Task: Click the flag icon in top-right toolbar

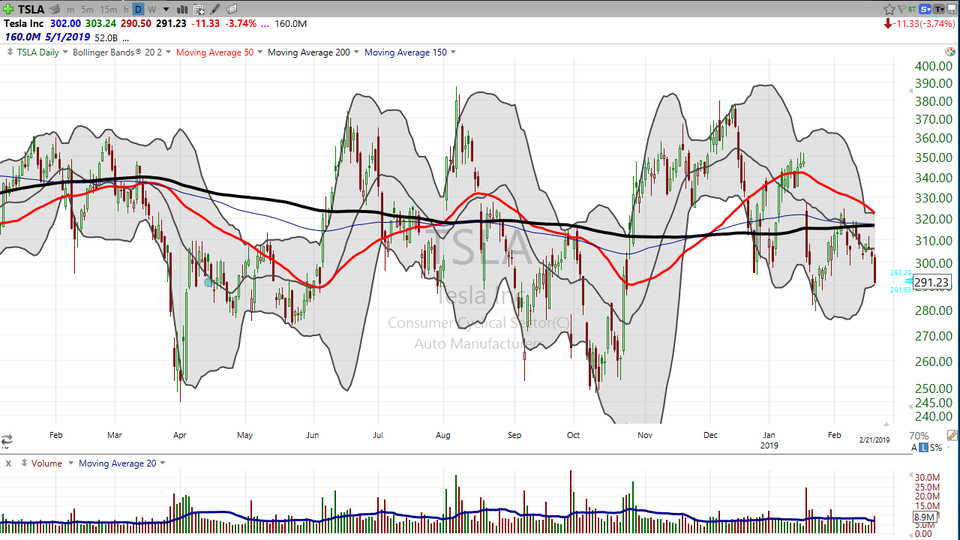Action: [901, 9]
